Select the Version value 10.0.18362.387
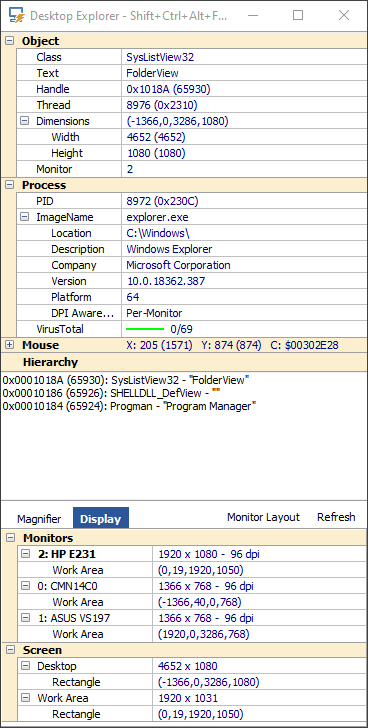The image size is (368, 728). tap(166, 281)
